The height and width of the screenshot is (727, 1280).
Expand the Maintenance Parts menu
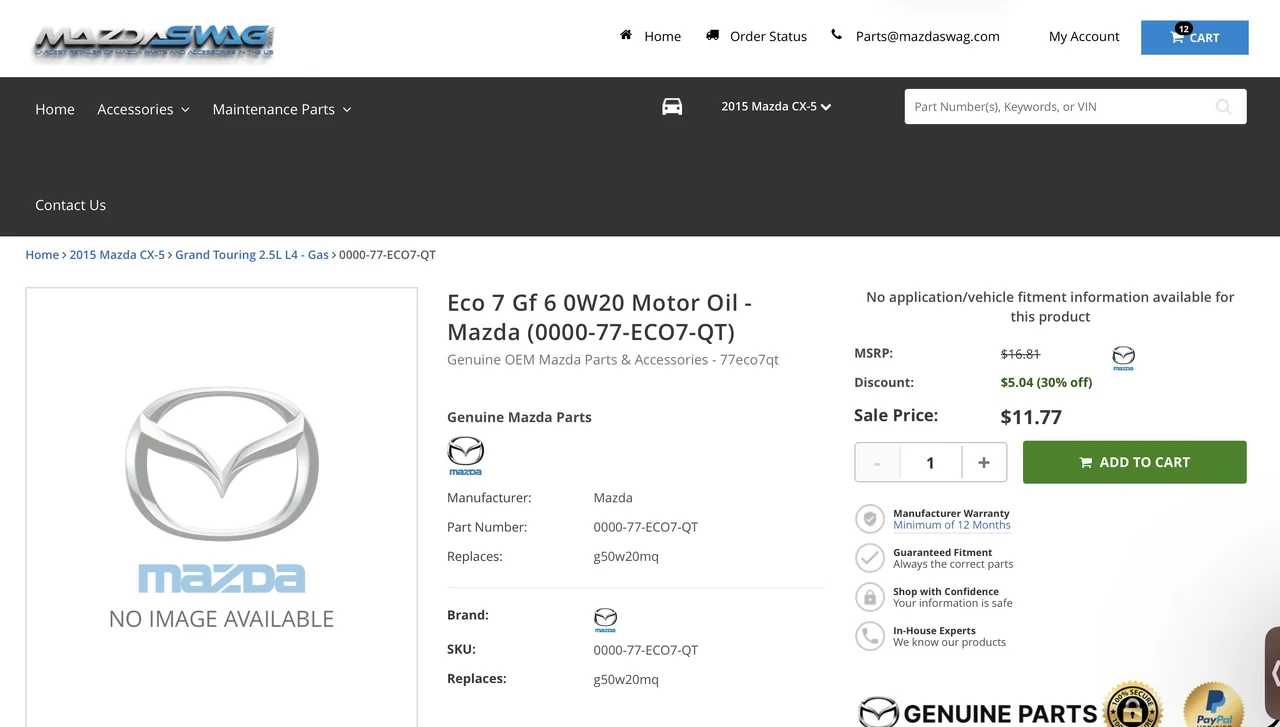tap(281, 109)
